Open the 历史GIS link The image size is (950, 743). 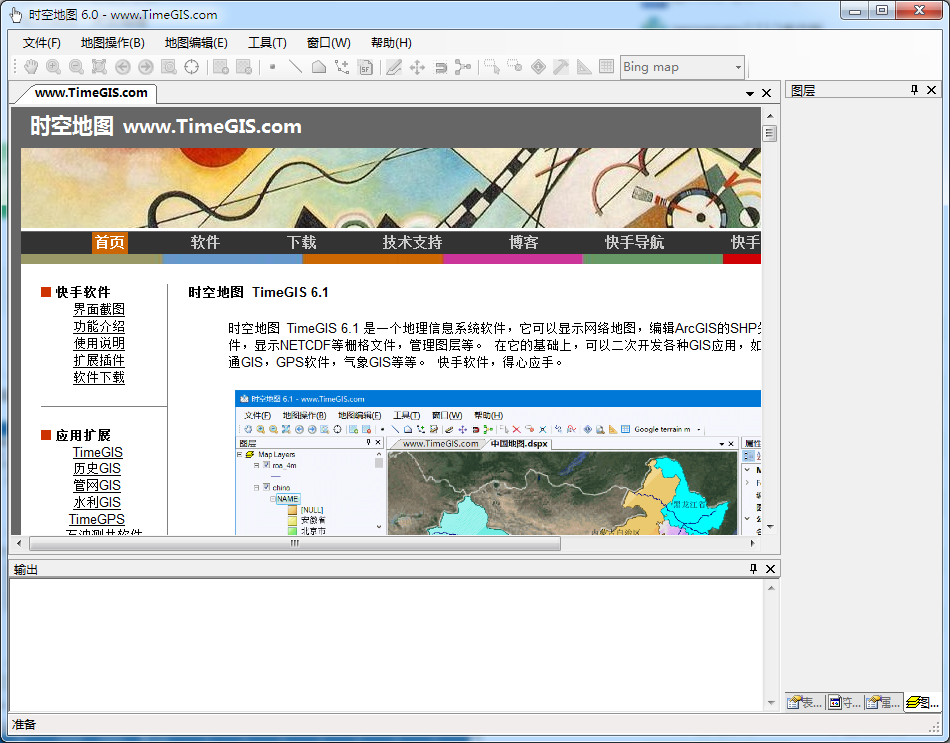click(x=97, y=468)
